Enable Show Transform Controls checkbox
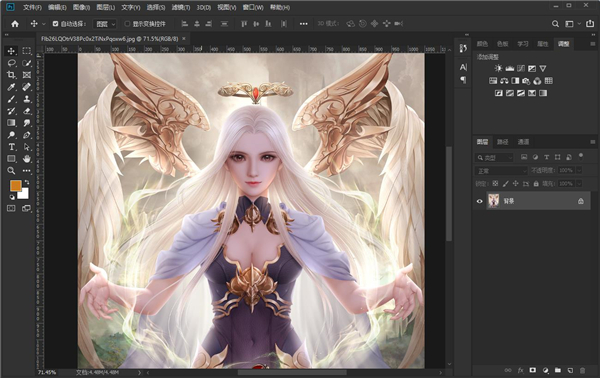Screen dimensions: 600x378 127,24
